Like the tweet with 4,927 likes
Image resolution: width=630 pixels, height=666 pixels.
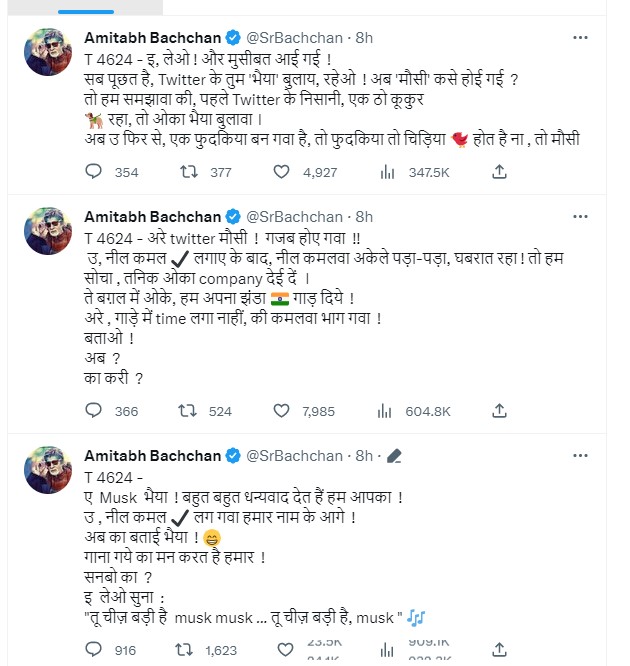pyautogui.click(x=281, y=172)
